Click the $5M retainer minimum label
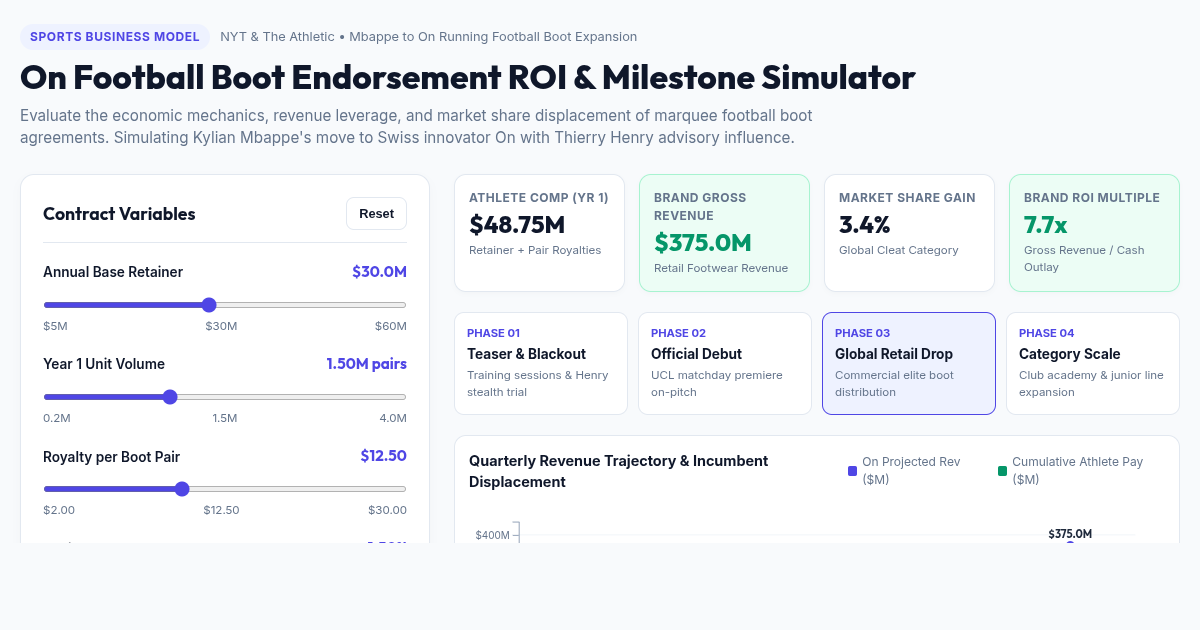Image resolution: width=1200 pixels, height=630 pixels. pos(55,326)
